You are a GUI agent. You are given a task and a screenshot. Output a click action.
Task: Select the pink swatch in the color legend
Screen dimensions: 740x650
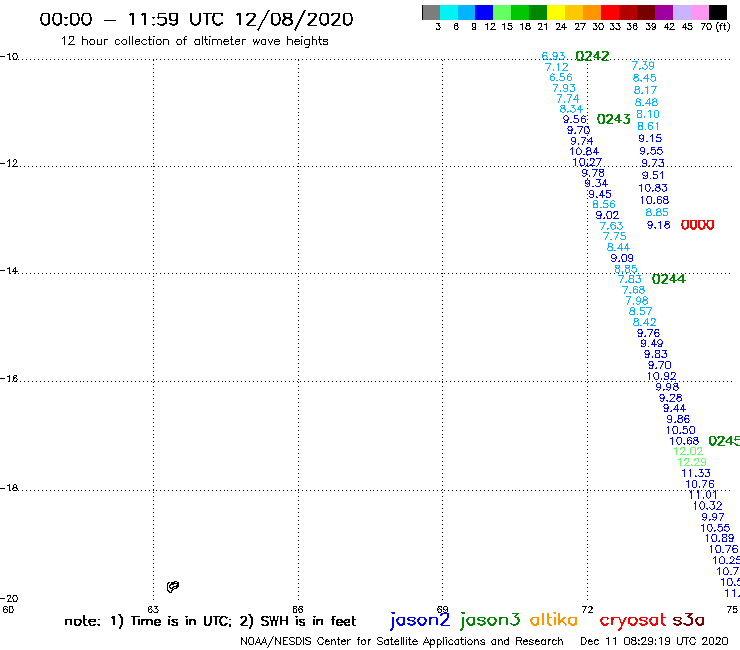tap(700, 12)
